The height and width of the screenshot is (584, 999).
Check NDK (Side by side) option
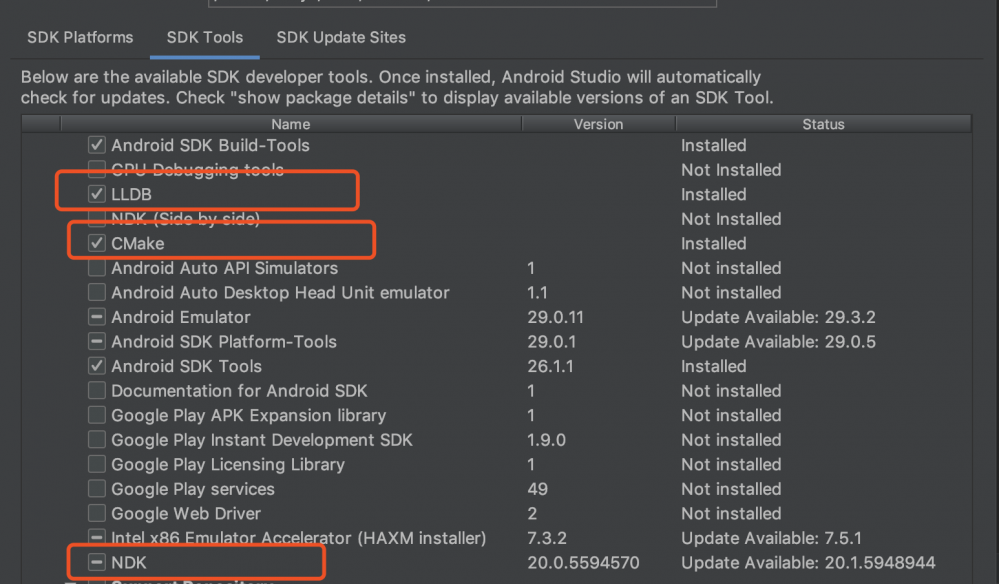(97, 219)
